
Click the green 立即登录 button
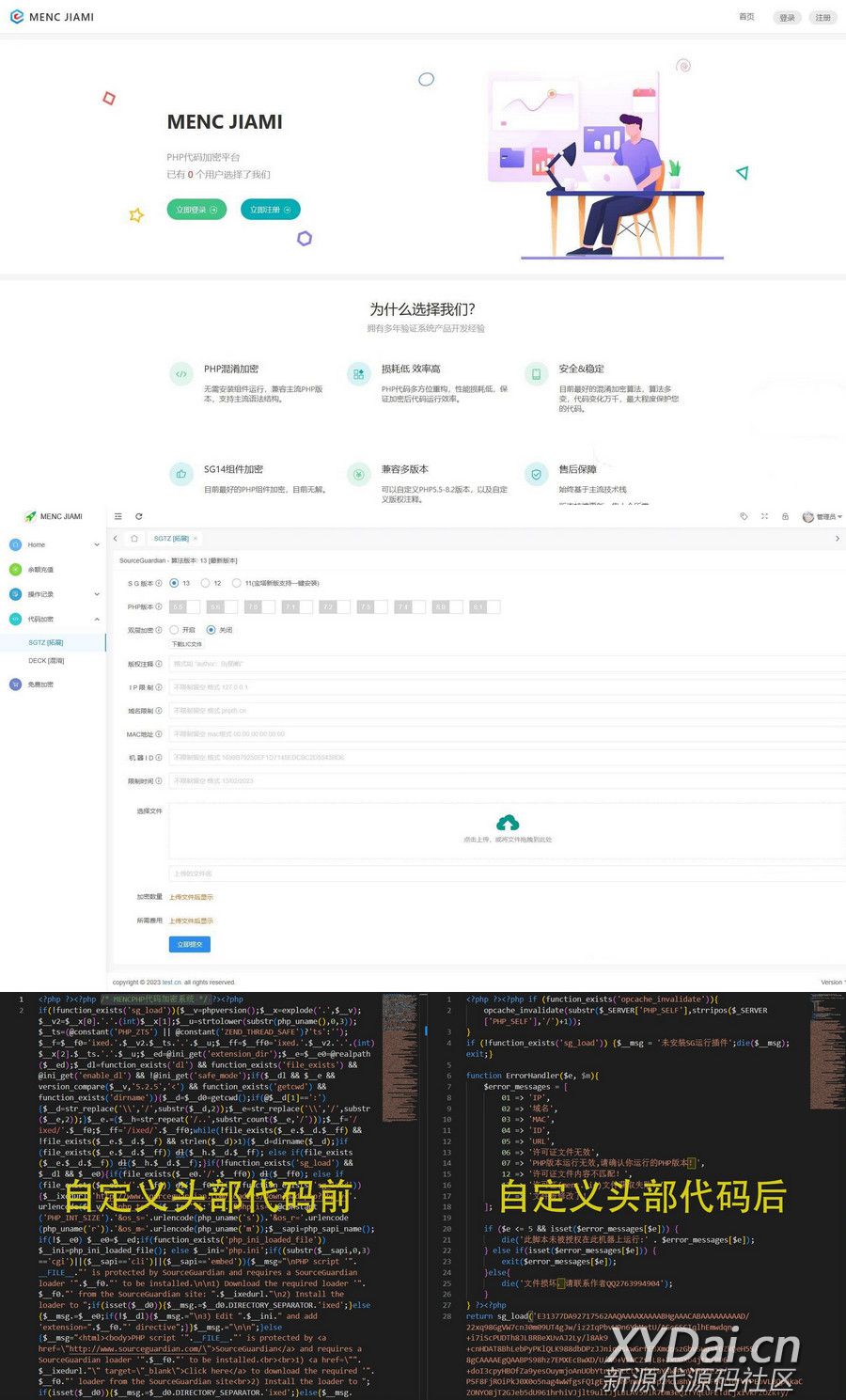coord(196,210)
